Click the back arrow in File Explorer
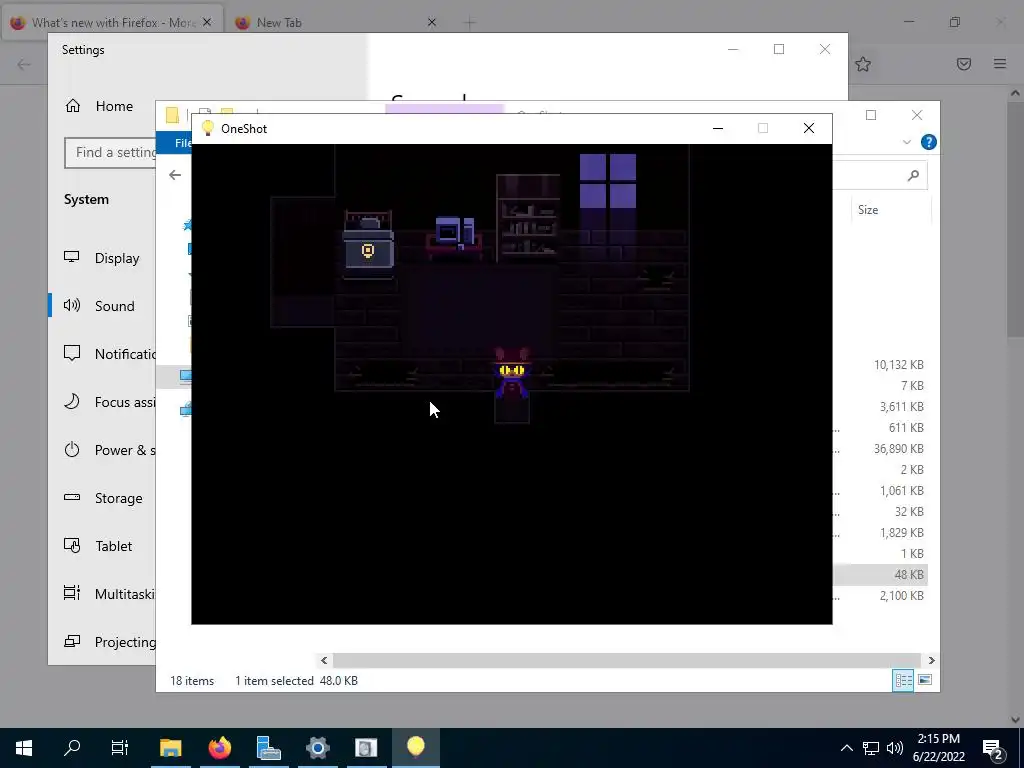 point(174,175)
